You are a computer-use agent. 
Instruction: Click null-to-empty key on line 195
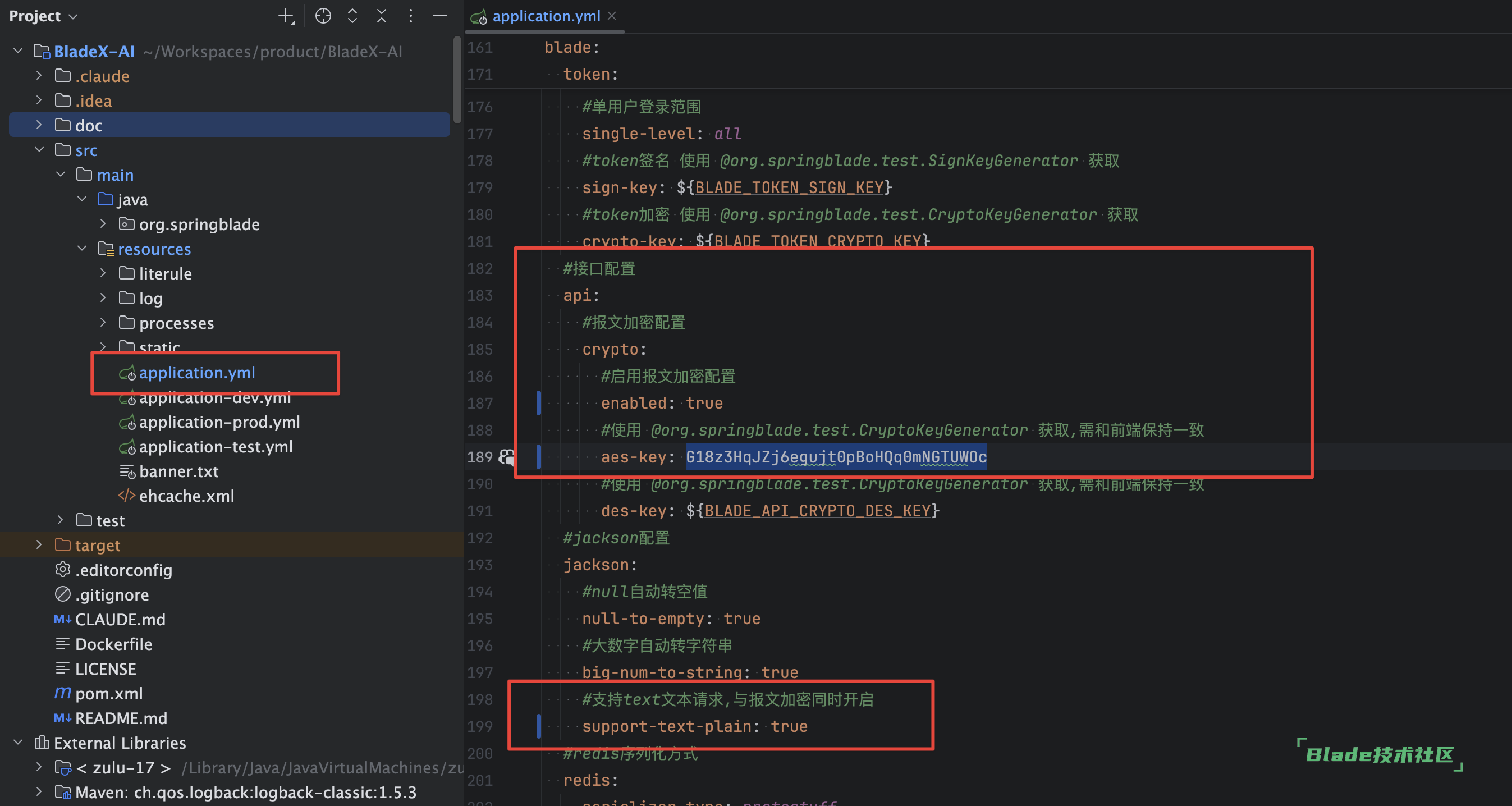pos(643,619)
